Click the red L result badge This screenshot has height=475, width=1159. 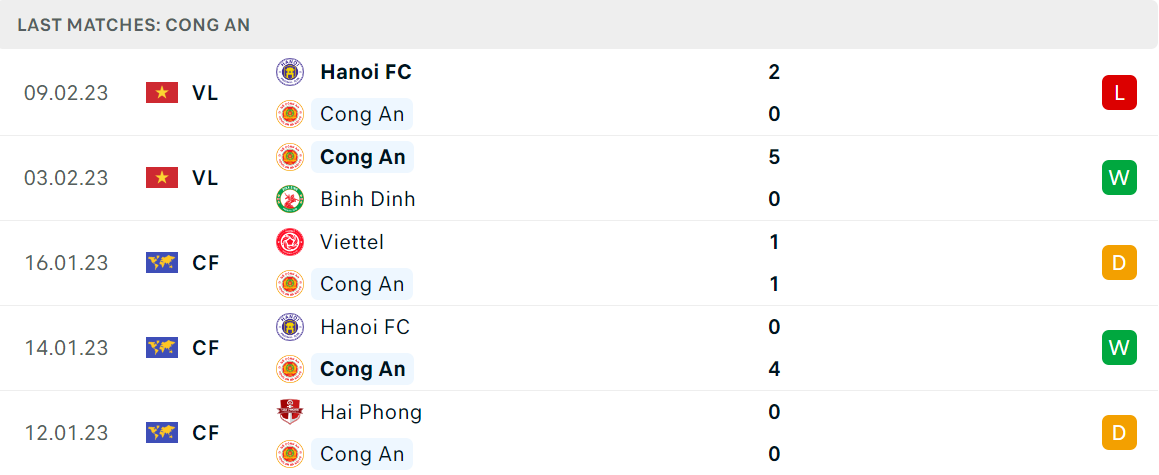tap(1119, 92)
